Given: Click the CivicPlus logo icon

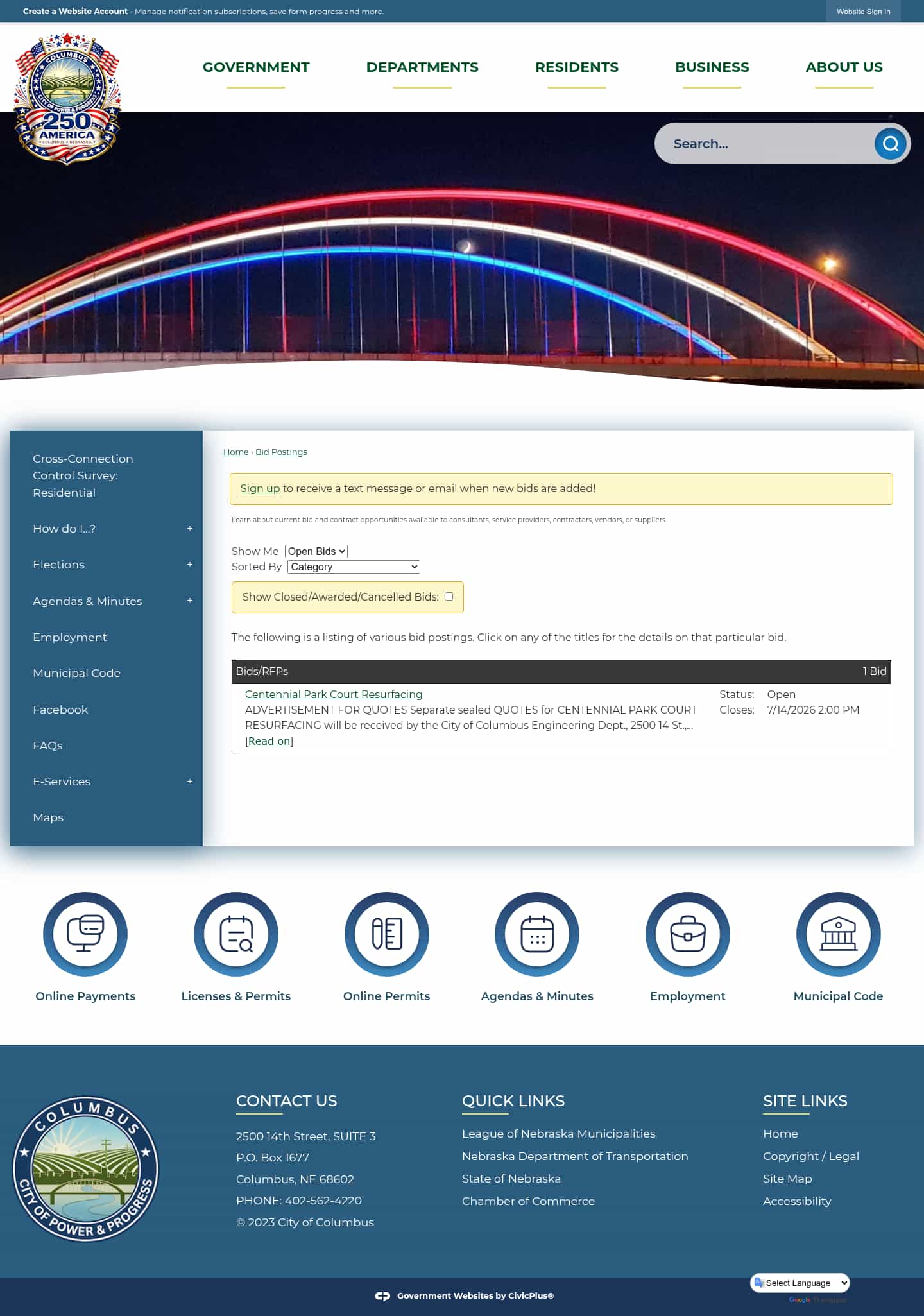Looking at the screenshot, I should [x=382, y=1296].
